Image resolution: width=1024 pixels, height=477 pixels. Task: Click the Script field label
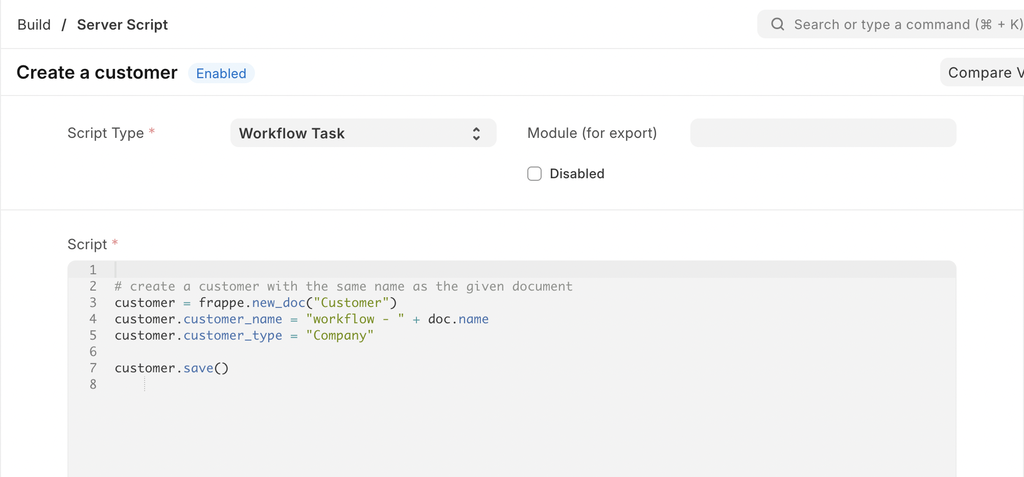88,244
